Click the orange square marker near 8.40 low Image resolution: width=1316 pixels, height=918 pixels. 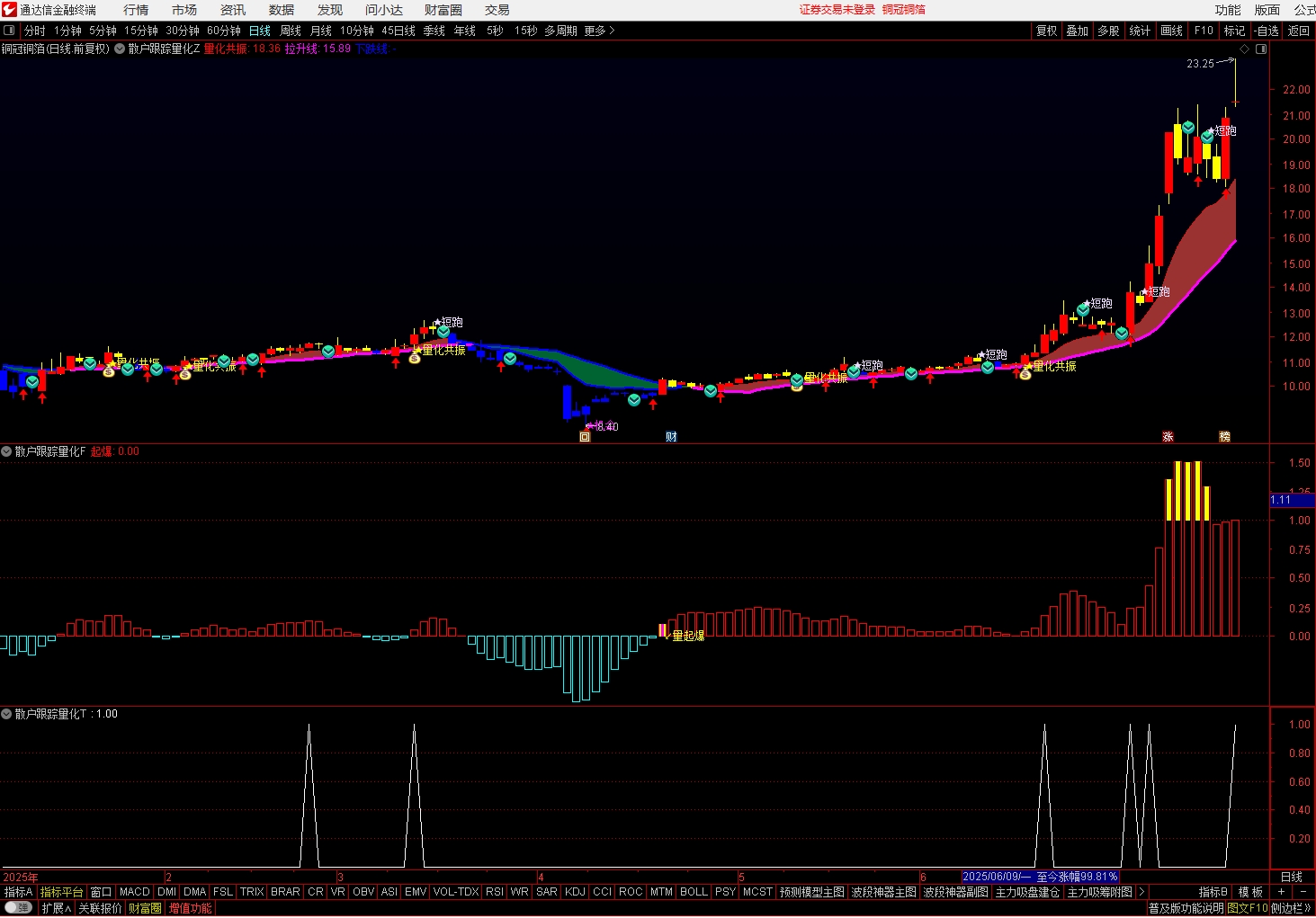click(585, 437)
